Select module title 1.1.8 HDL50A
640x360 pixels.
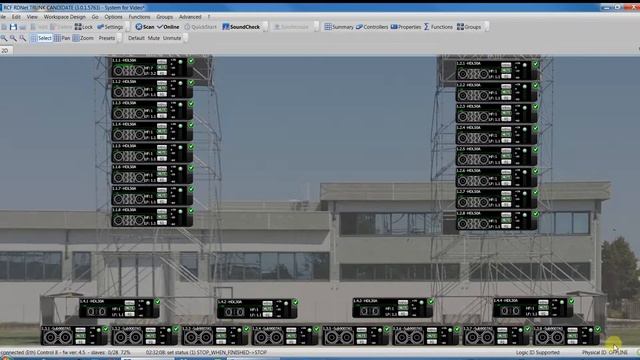(124, 210)
